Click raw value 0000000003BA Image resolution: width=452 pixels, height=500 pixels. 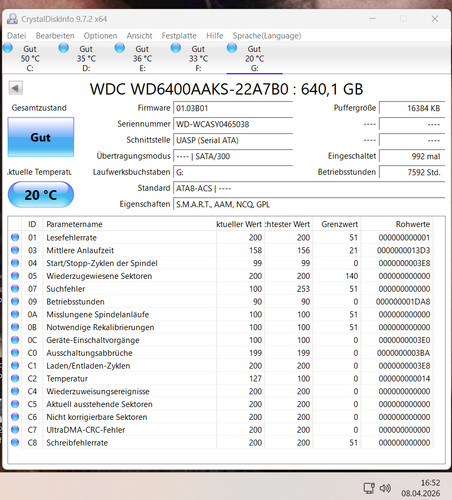[x=403, y=353]
